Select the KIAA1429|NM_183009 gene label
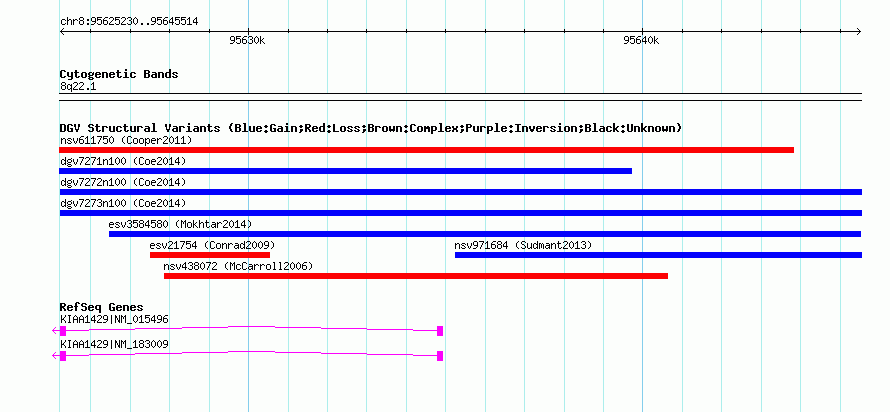 click(114, 344)
